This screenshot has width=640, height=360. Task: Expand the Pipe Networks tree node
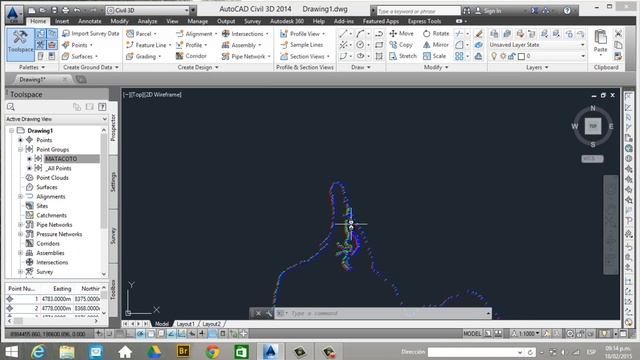click(20, 224)
